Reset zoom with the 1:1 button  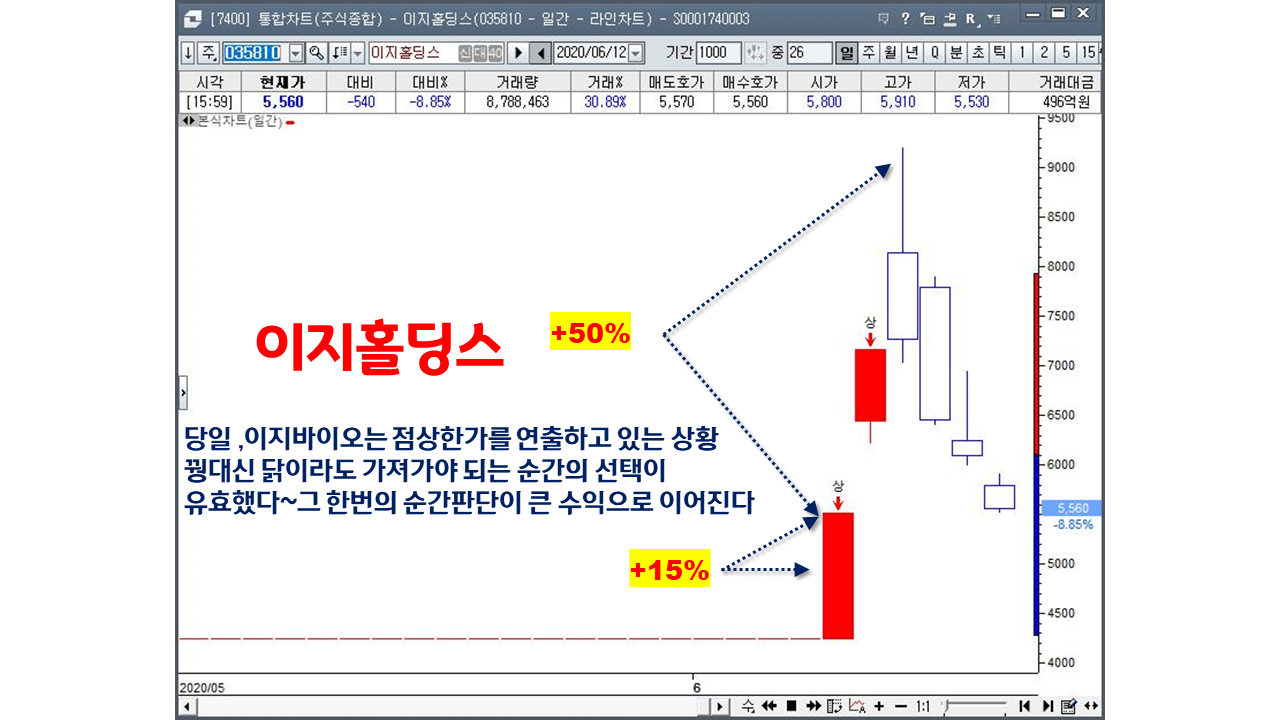point(923,706)
